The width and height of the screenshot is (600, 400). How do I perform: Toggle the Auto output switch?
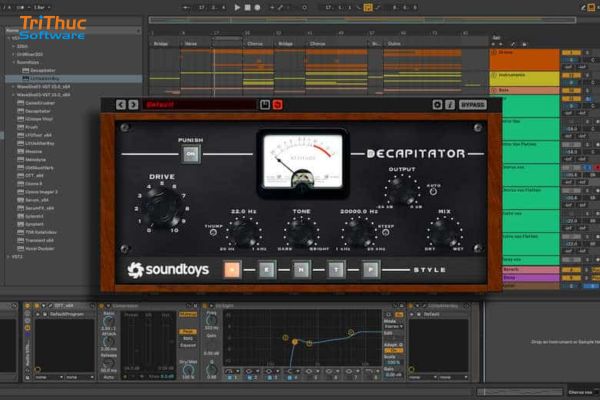click(433, 192)
